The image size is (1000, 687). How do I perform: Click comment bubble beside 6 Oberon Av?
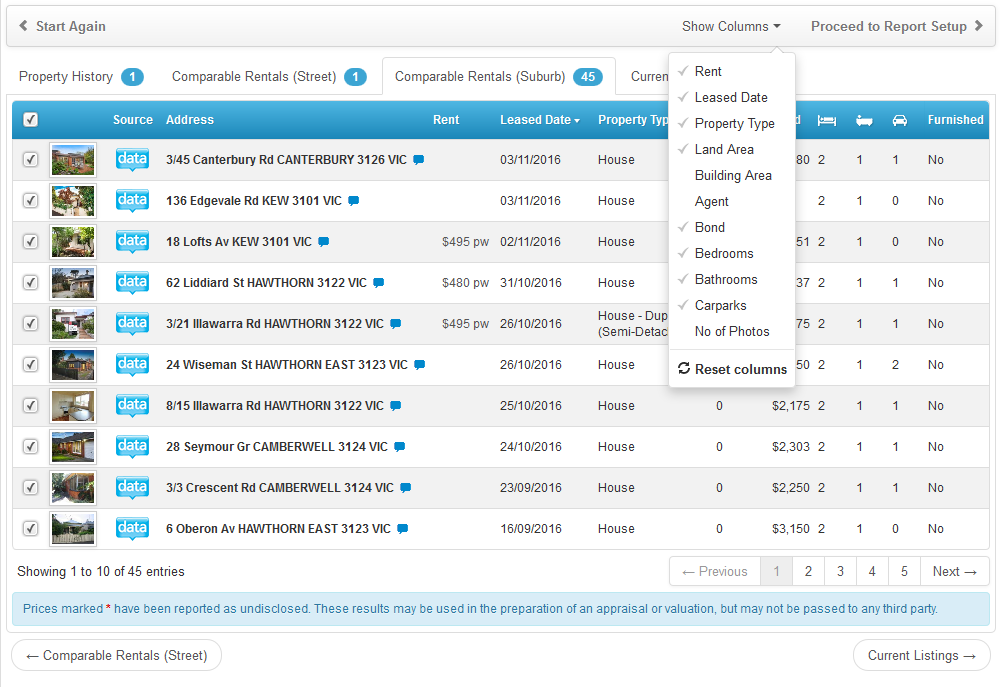click(402, 529)
